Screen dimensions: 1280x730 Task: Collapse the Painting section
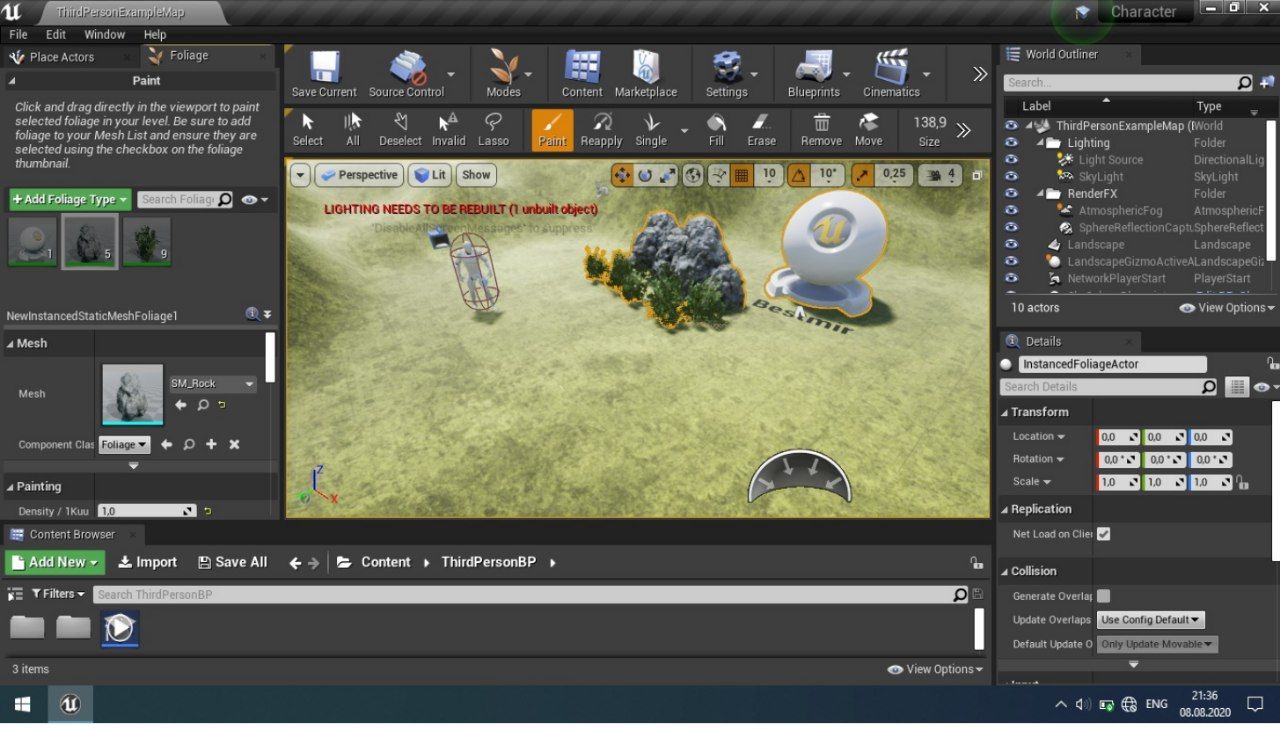pyautogui.click(x=10, y=487)
